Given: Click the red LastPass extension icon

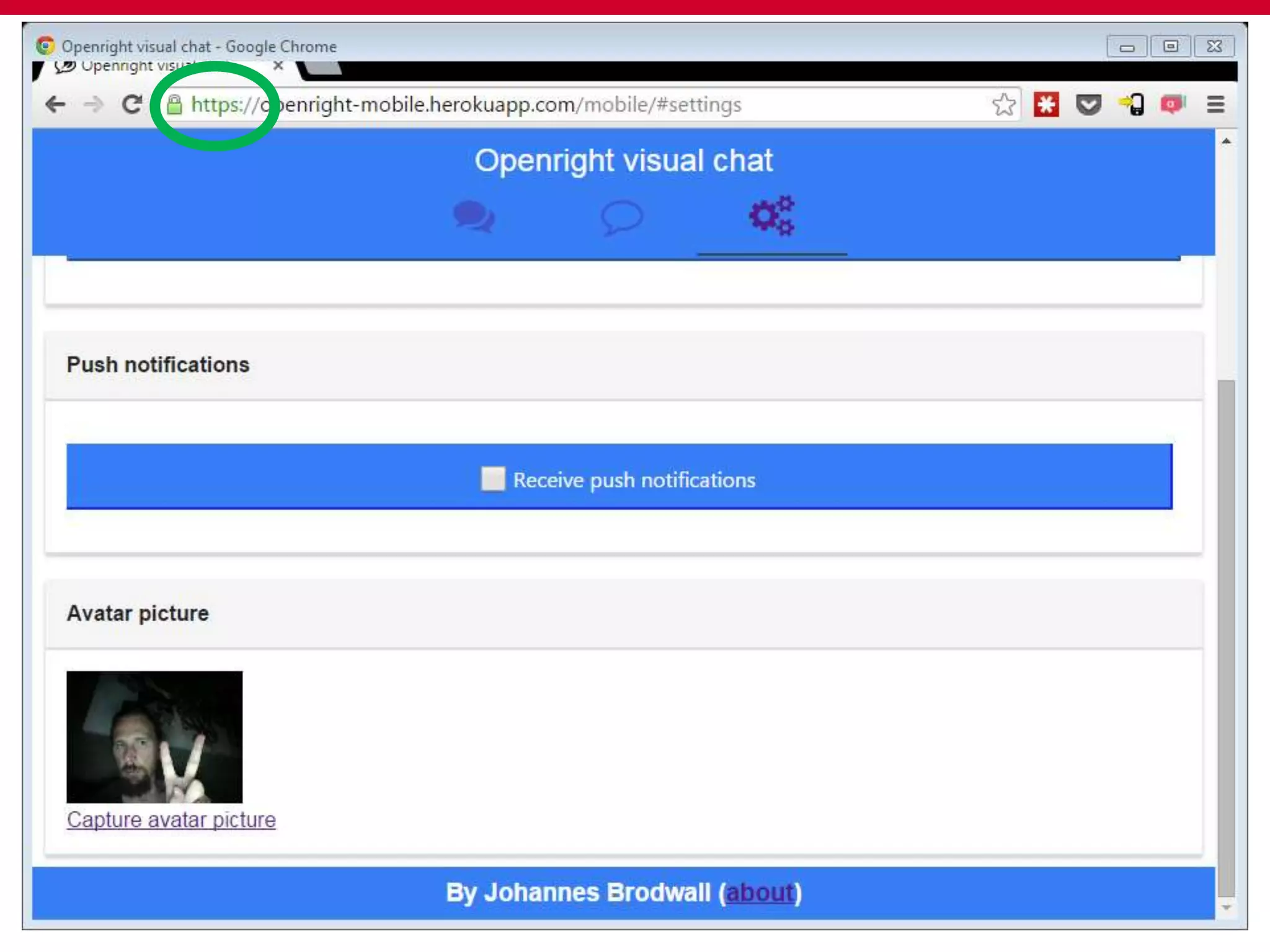Looking at the screenshot, I should pyautogui.click(x=1046, y=105).
